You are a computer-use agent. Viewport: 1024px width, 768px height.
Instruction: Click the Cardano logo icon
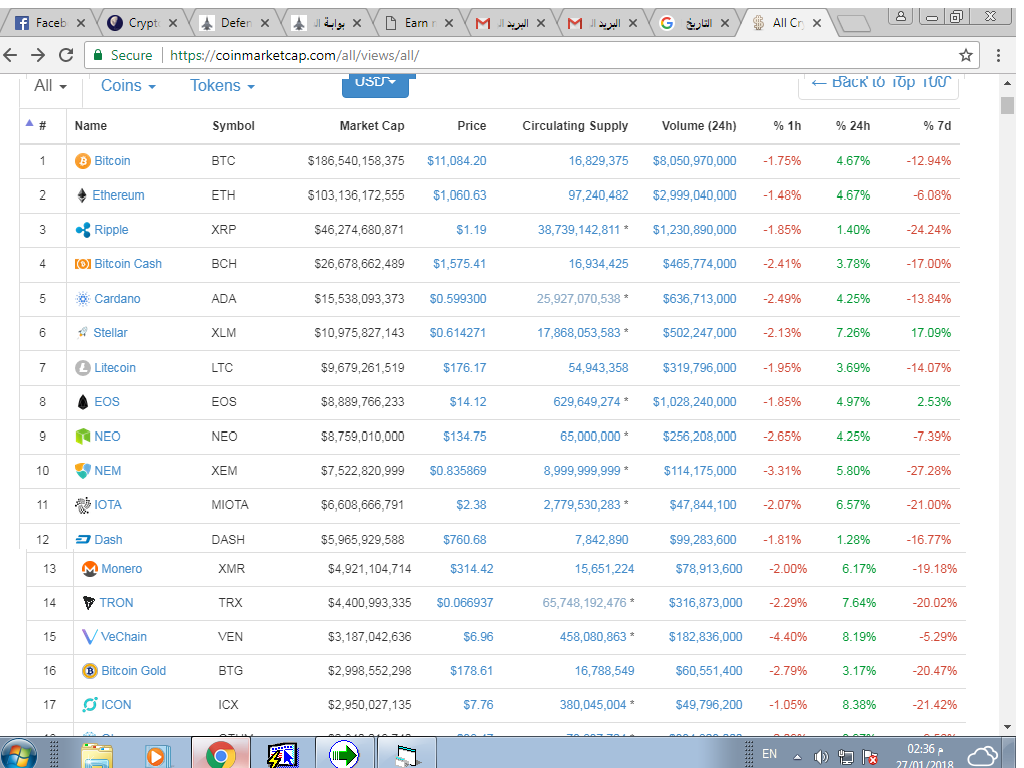(x=82, y=298)
